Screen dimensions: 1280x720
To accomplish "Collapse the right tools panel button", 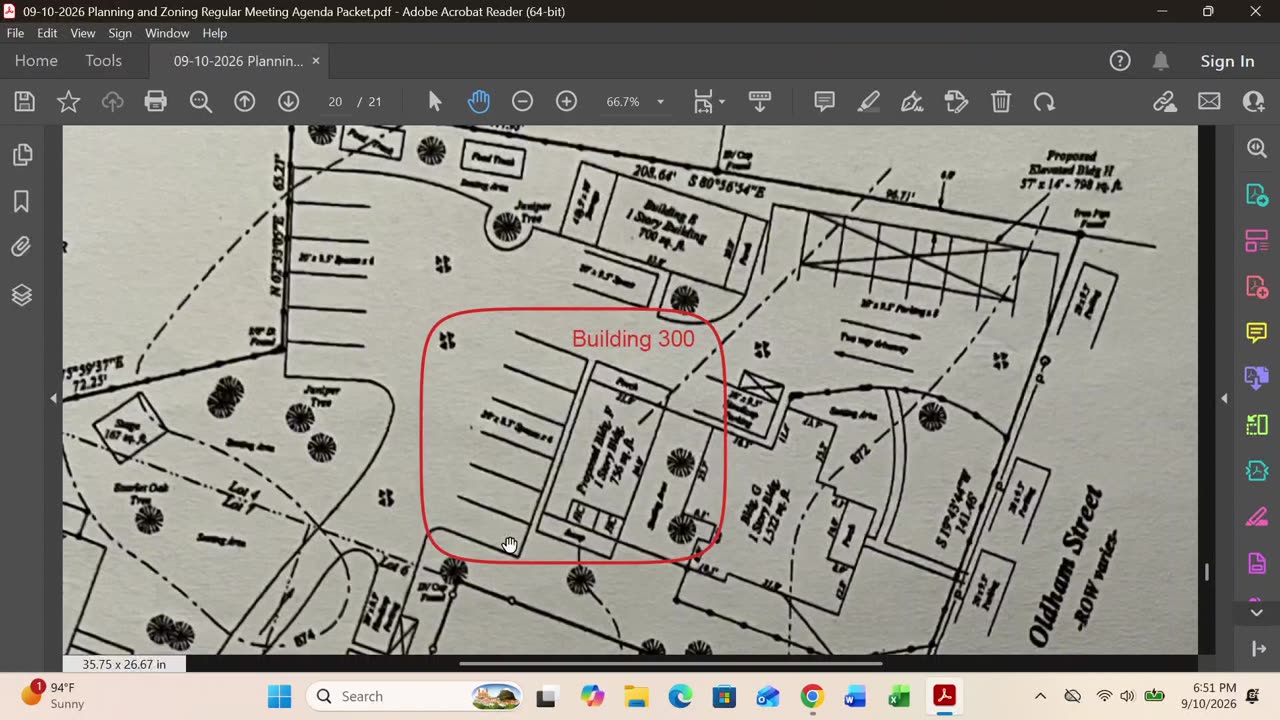I will tap(1258, 649).
